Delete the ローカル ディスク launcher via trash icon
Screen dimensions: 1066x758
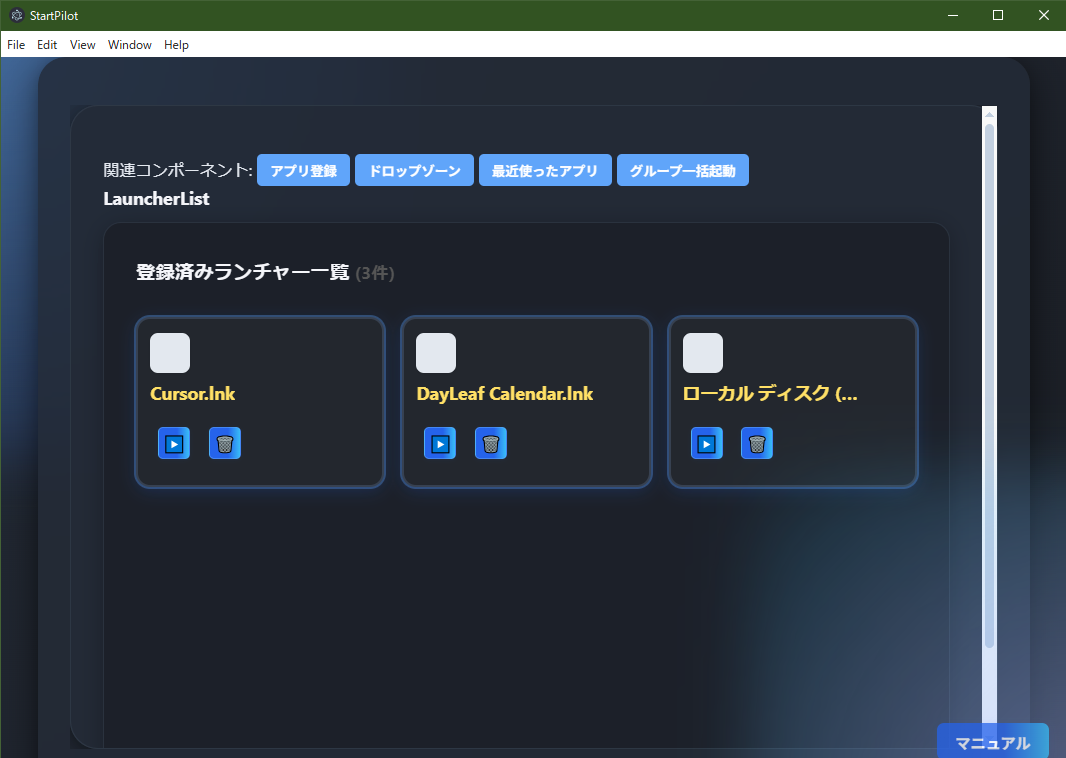[757, 443]
